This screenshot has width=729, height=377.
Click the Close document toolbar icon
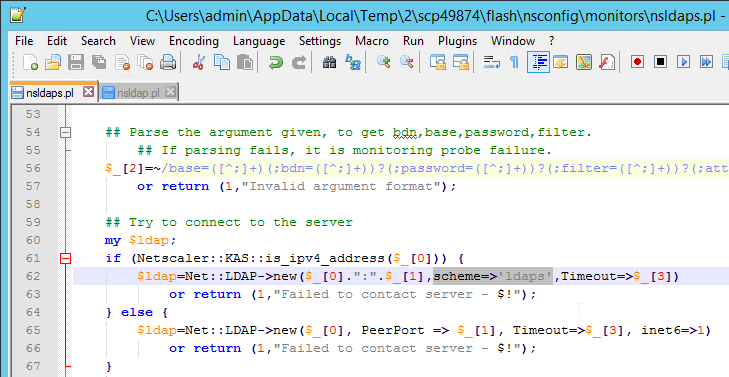[123, 62]
